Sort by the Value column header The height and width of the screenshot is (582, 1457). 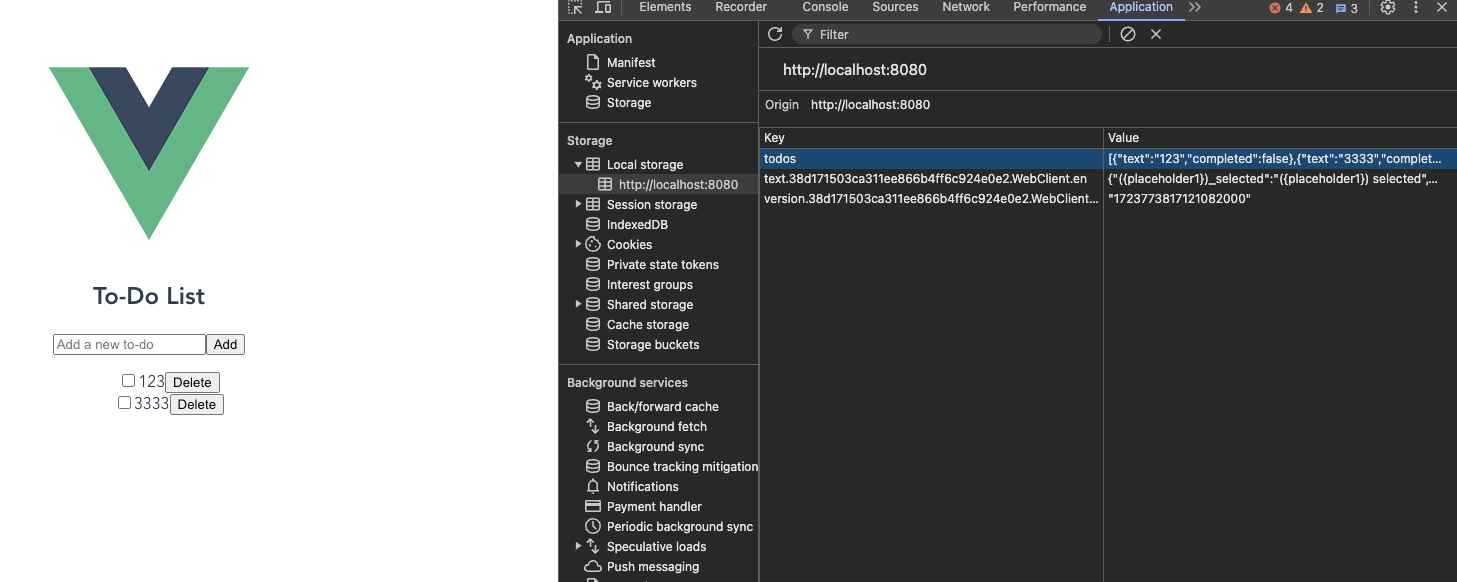coord(1280,138)
